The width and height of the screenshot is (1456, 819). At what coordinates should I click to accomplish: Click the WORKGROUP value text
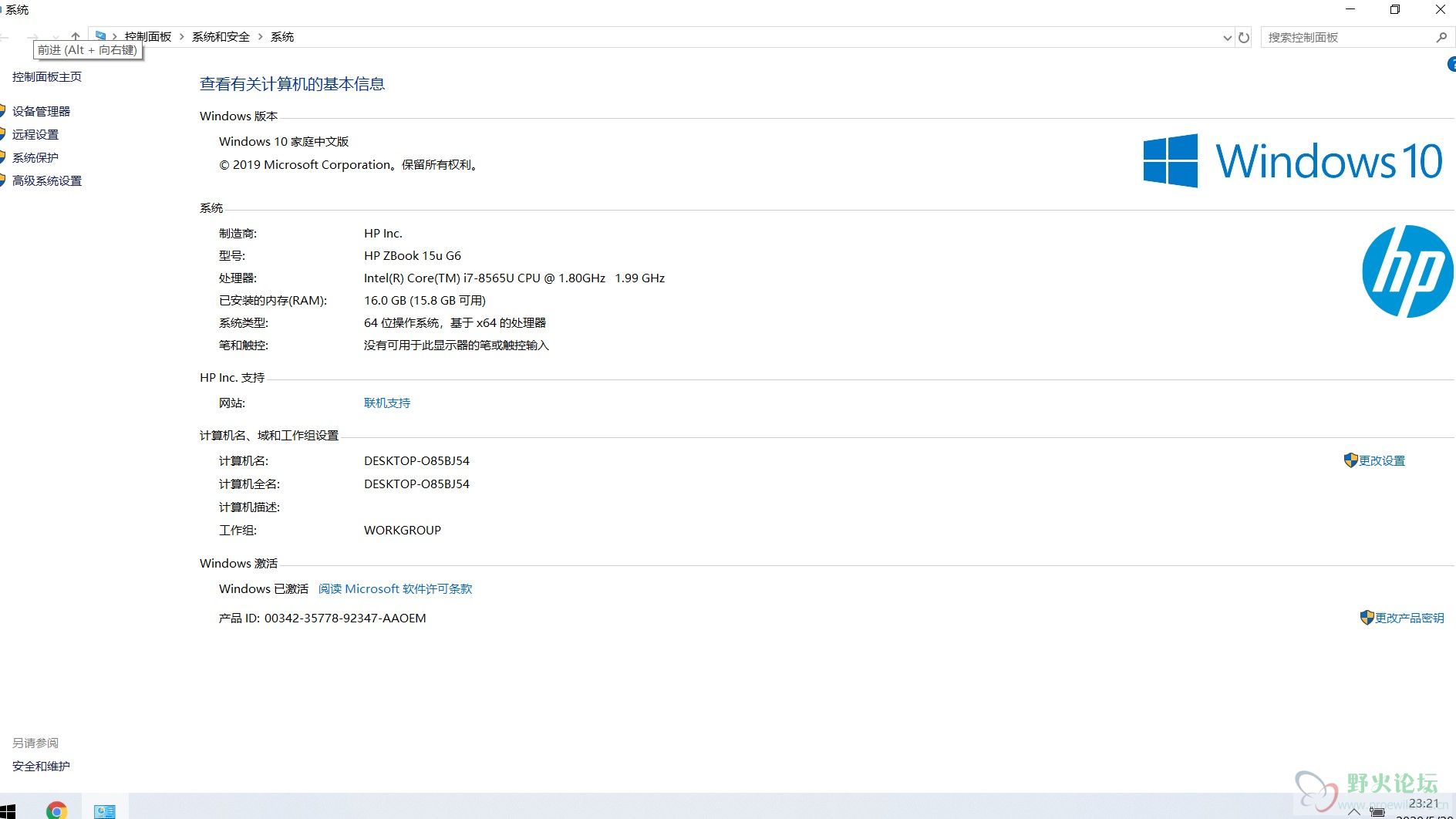coord(403,530)
